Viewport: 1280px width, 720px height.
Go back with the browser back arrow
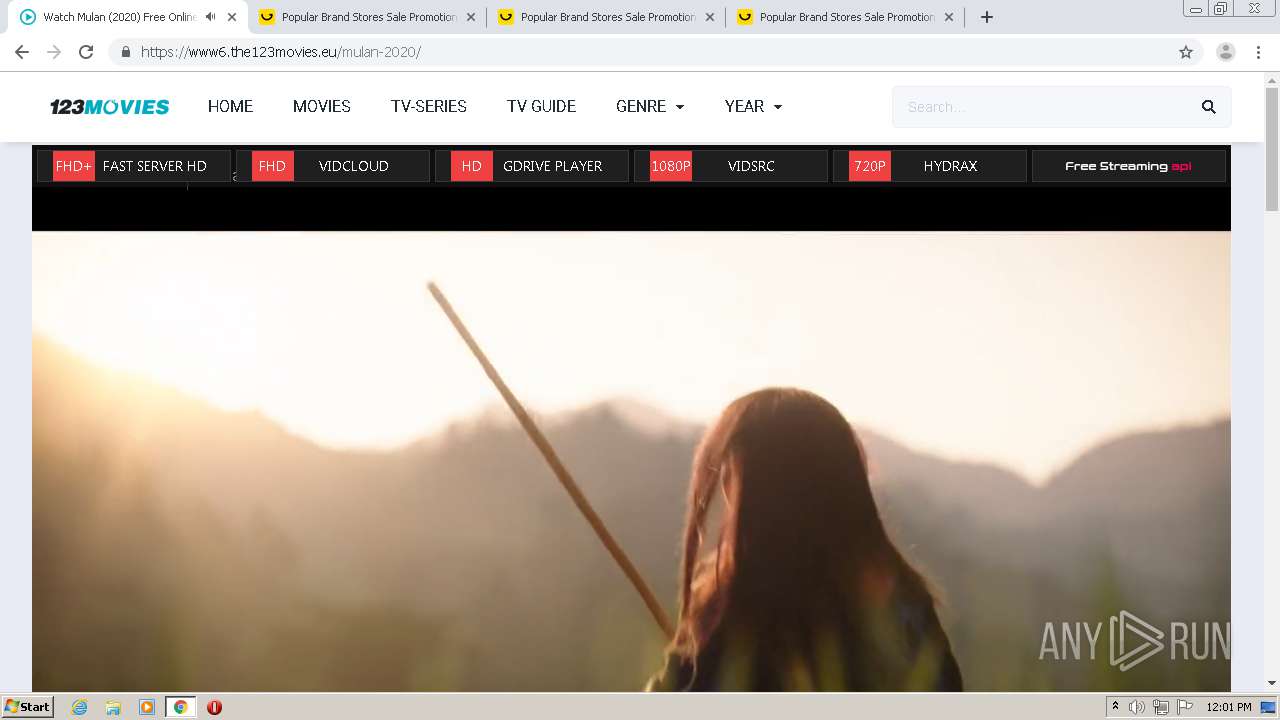pyautogui.click(x=22, y=52)
